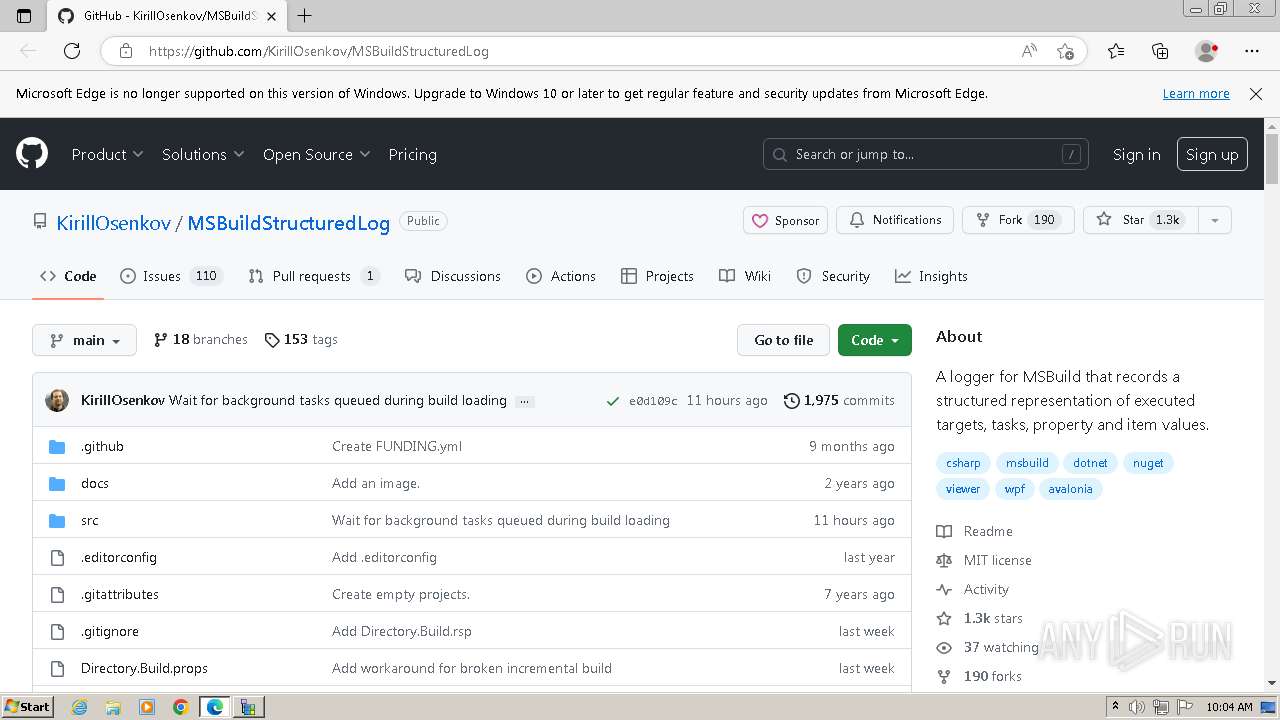Screen dimensions: 1280x720
Task: Switch to Issues tab
Action: tap(171, 276)
